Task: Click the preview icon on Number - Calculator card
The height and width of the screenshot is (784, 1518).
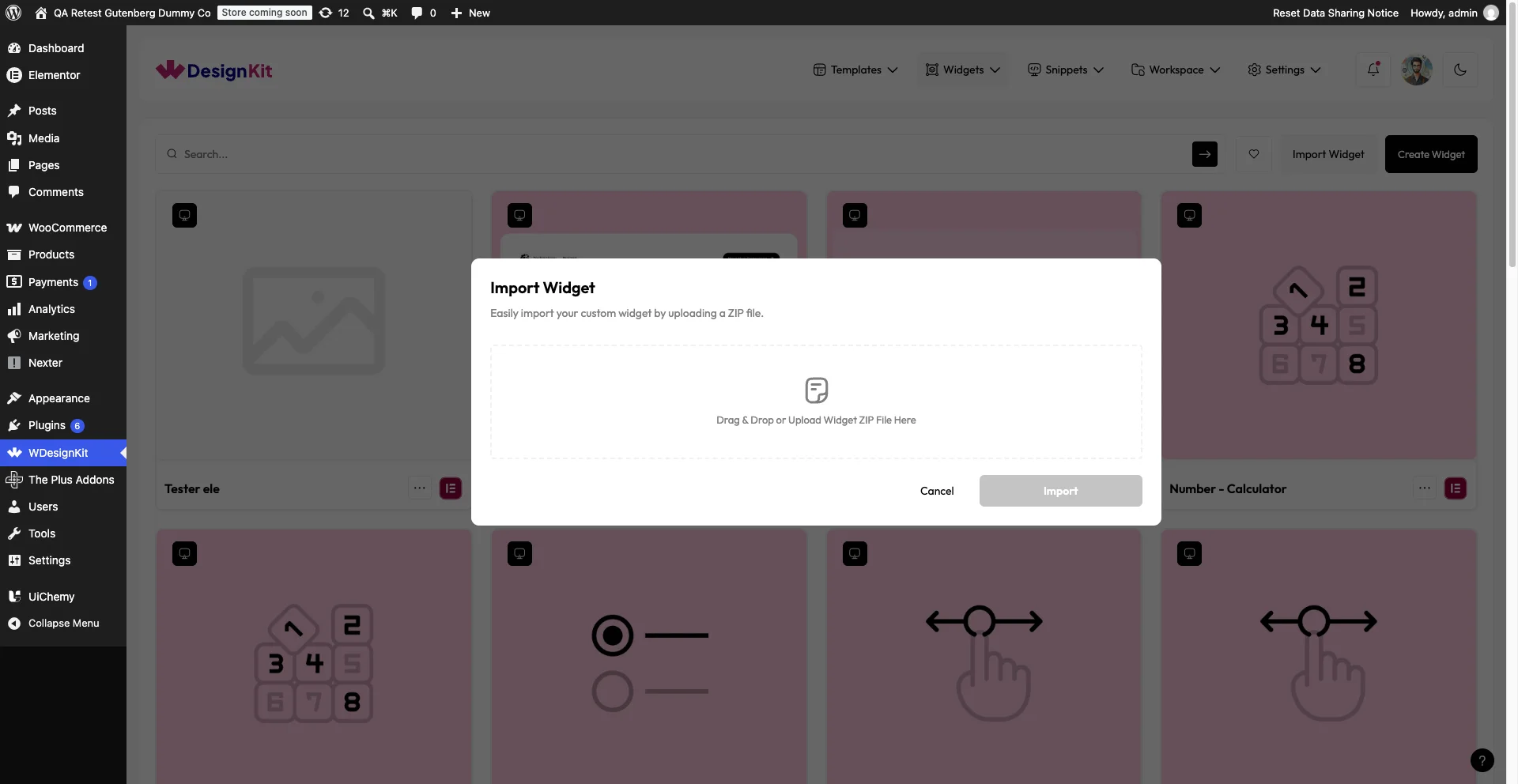Action: [x=1189, y=215]
